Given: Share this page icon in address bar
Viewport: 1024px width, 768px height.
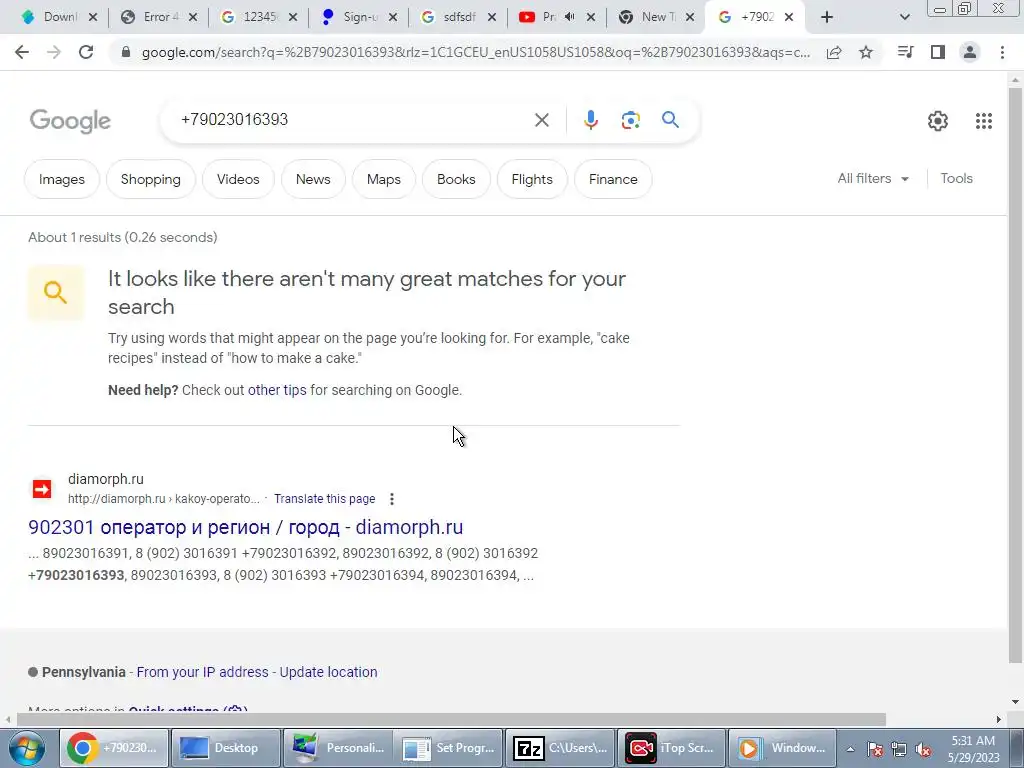Looking at the screenshot, I should (834, 52).
